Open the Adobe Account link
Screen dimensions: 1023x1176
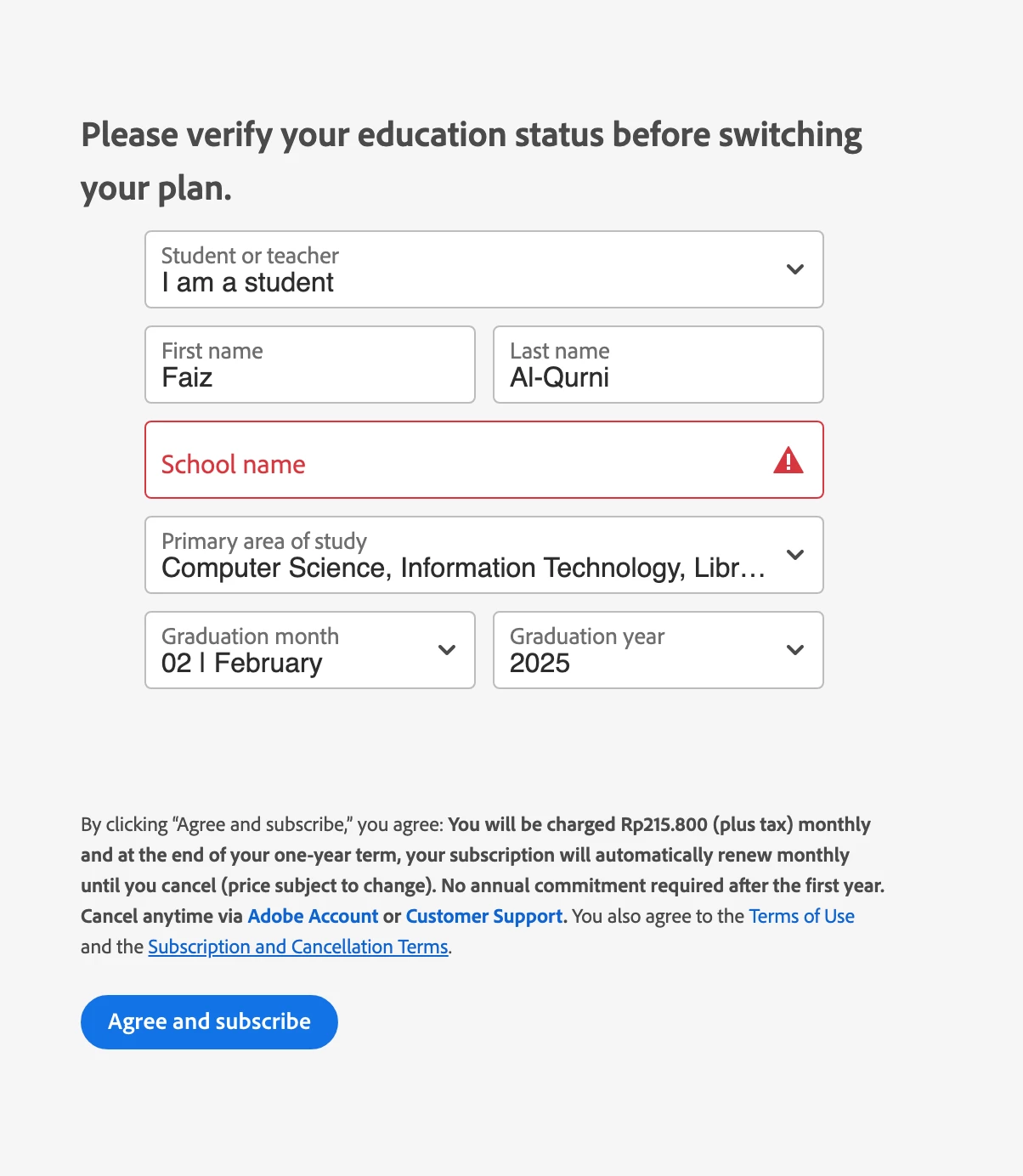pos(313,916)
